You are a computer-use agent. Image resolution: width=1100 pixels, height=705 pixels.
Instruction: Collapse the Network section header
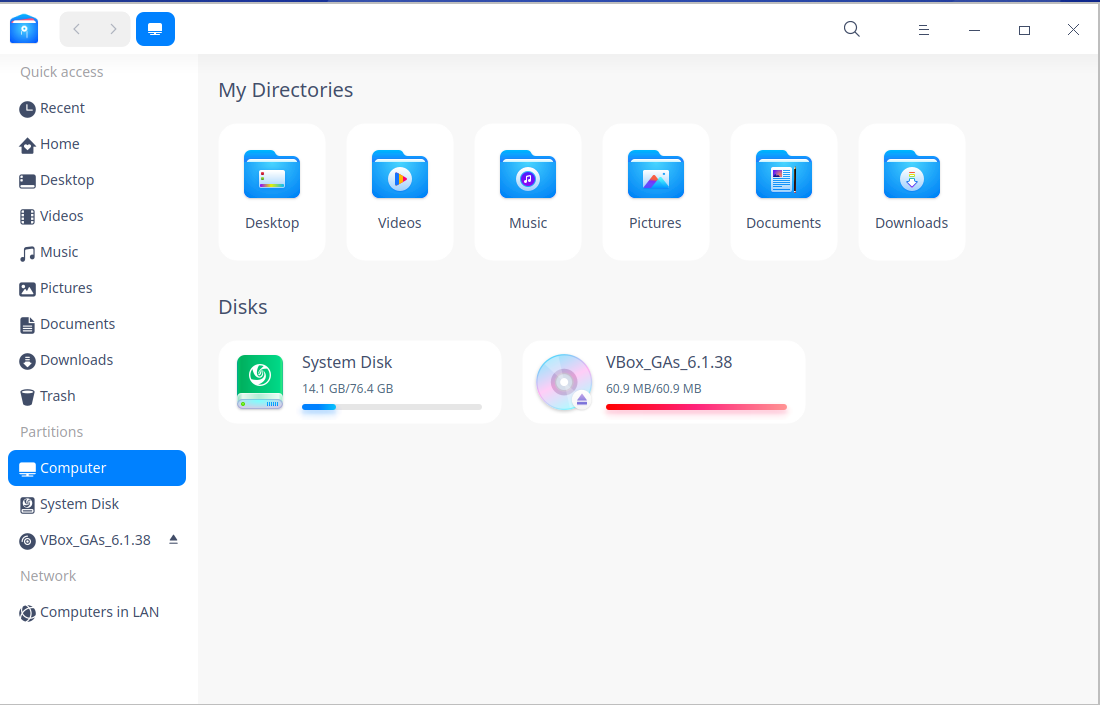tap(47, 575)
